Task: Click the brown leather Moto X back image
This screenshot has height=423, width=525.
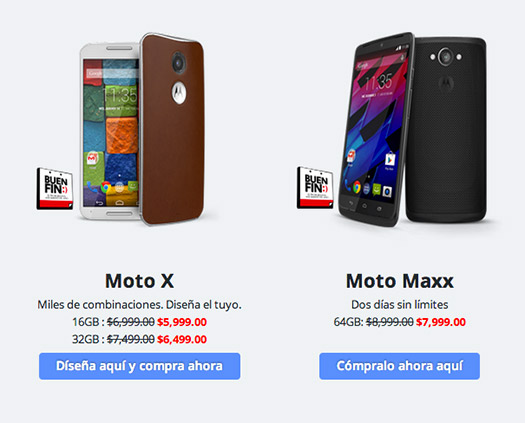Action: 173,129
